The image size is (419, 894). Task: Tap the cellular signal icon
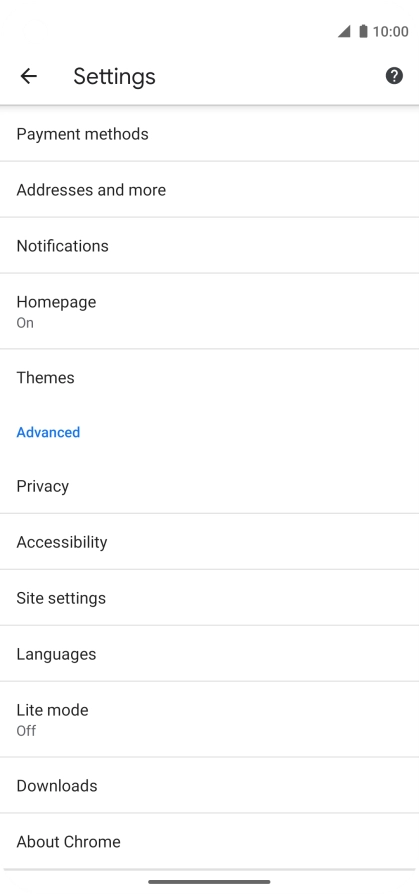344,31
